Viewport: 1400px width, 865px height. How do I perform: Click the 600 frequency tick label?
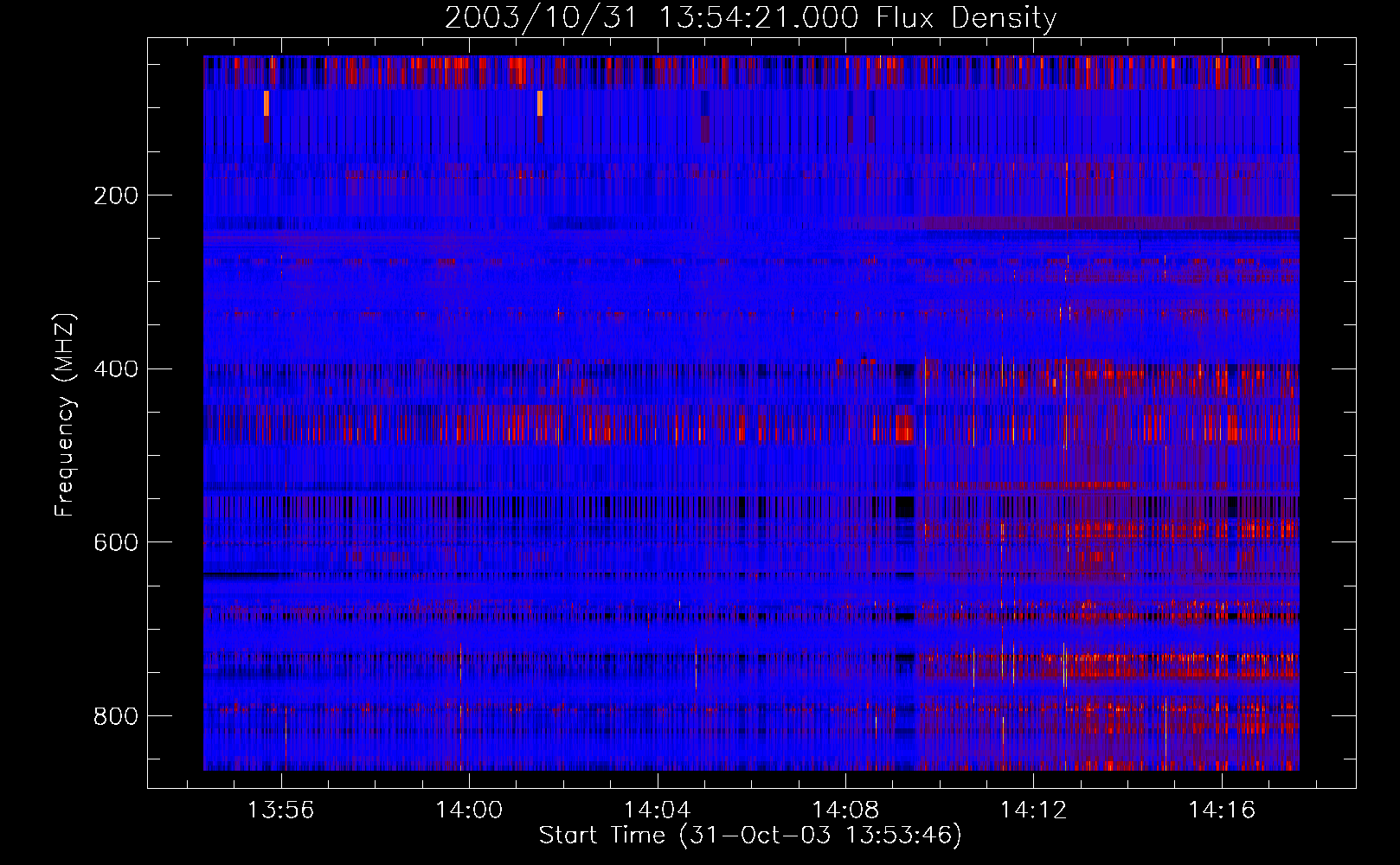116,542
